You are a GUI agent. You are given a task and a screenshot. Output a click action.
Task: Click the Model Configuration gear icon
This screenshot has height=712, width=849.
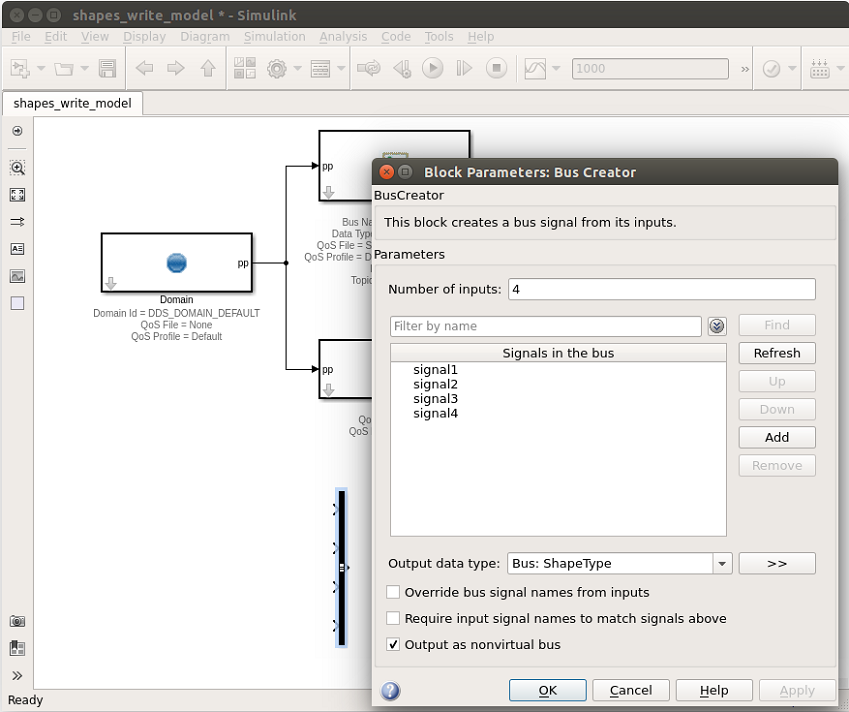point(277,69)
